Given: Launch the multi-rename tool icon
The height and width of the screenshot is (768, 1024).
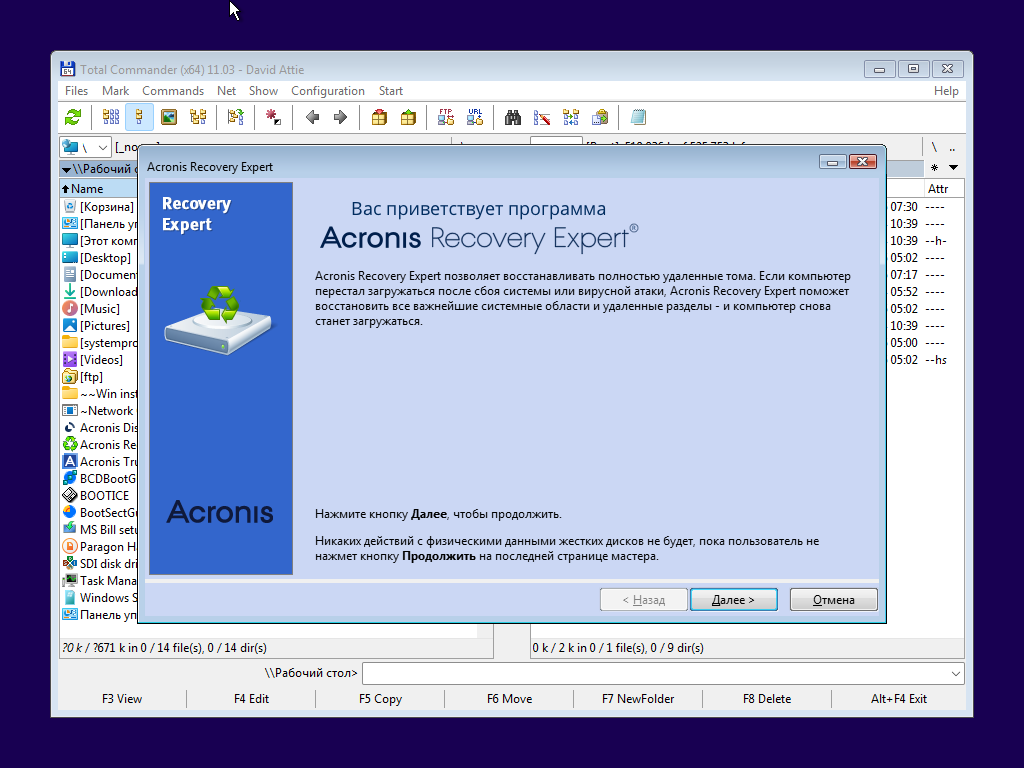Looking at the screenshot, I should 541,118.
